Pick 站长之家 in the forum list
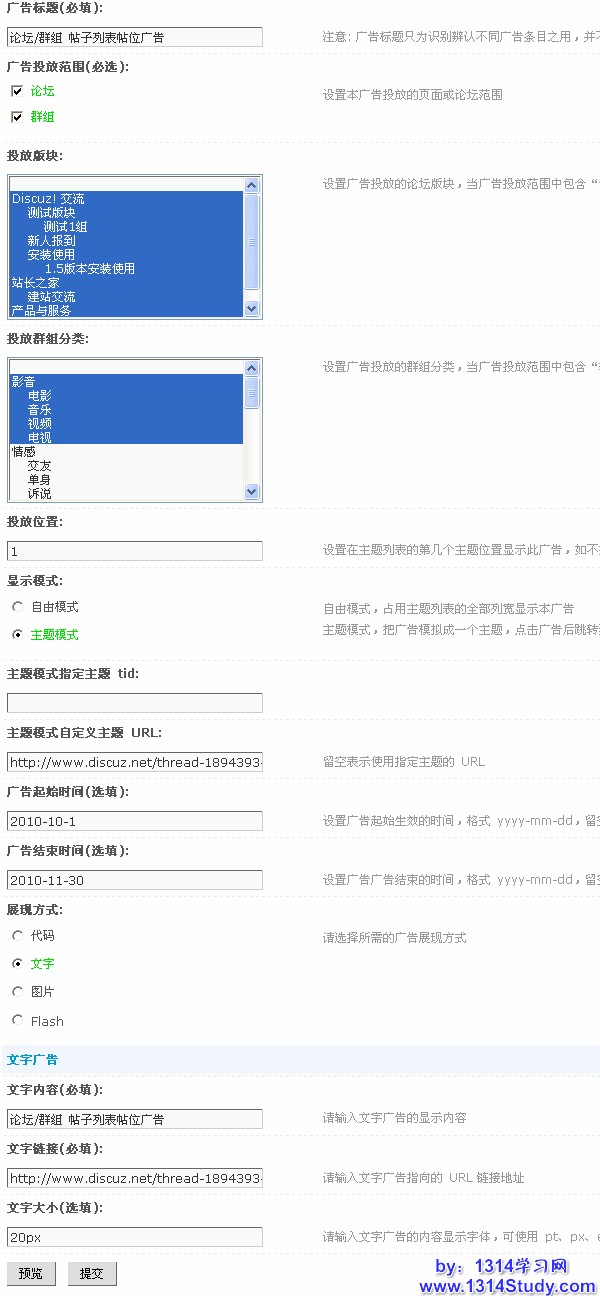Image resolution: width=600 pixels, height=1296 pixels. (35, 283)
